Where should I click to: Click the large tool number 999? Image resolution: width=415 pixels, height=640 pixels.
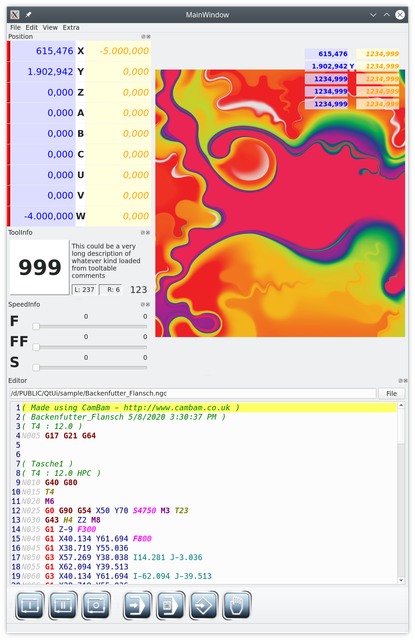tap(40, 267)
